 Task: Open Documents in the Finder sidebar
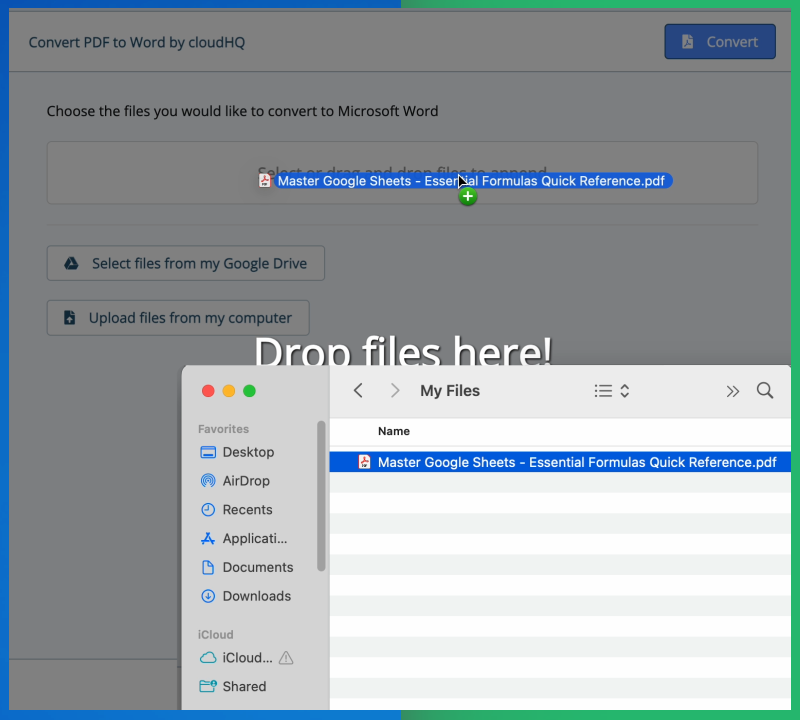[246, 567]
